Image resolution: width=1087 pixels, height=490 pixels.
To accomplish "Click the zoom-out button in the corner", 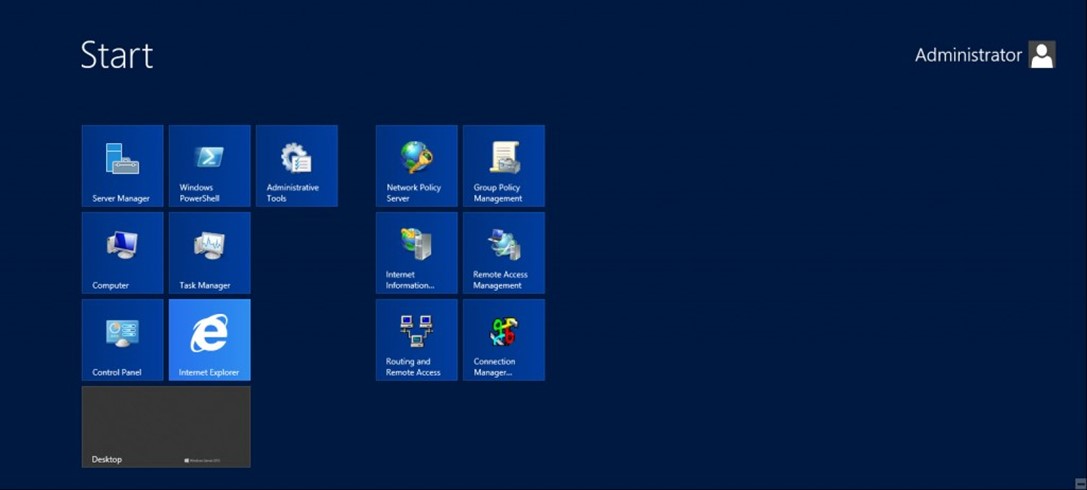I will 1080,483.
